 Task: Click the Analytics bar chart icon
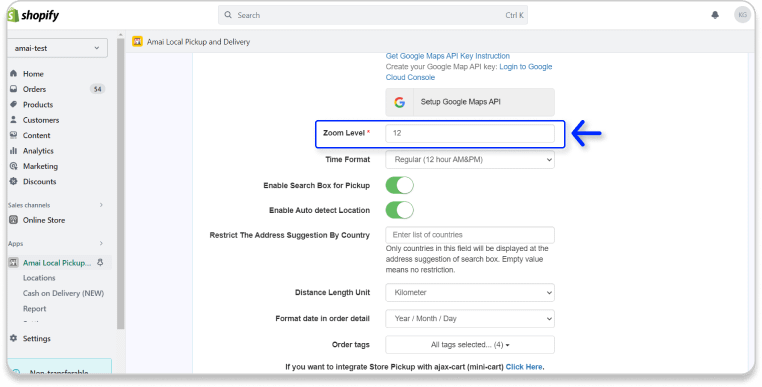(x=14, y=151)
